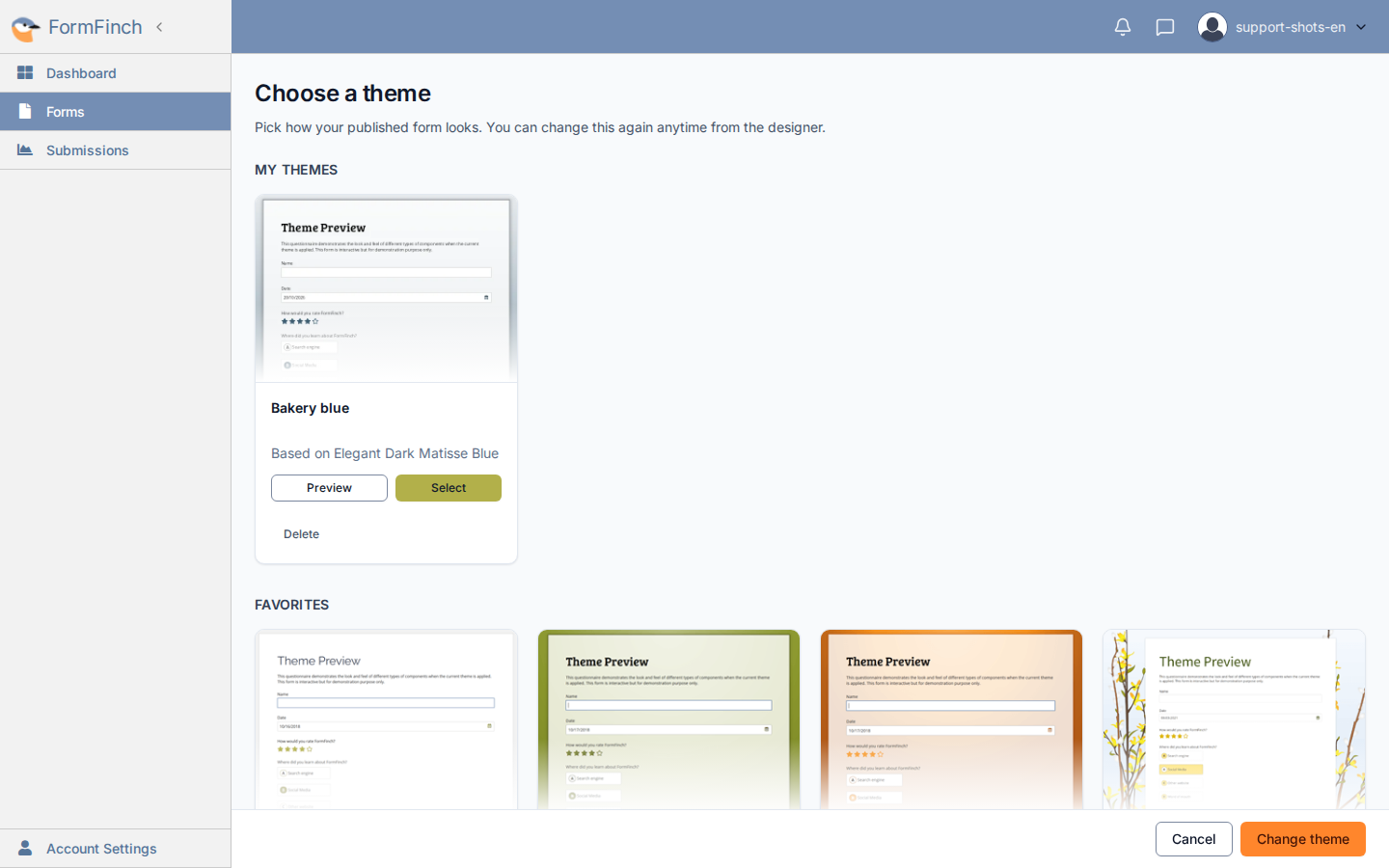This screenshot has width=1389, height=868.
Task: Click the Bakery blue theme thumbnail
Action: [386, 289]
